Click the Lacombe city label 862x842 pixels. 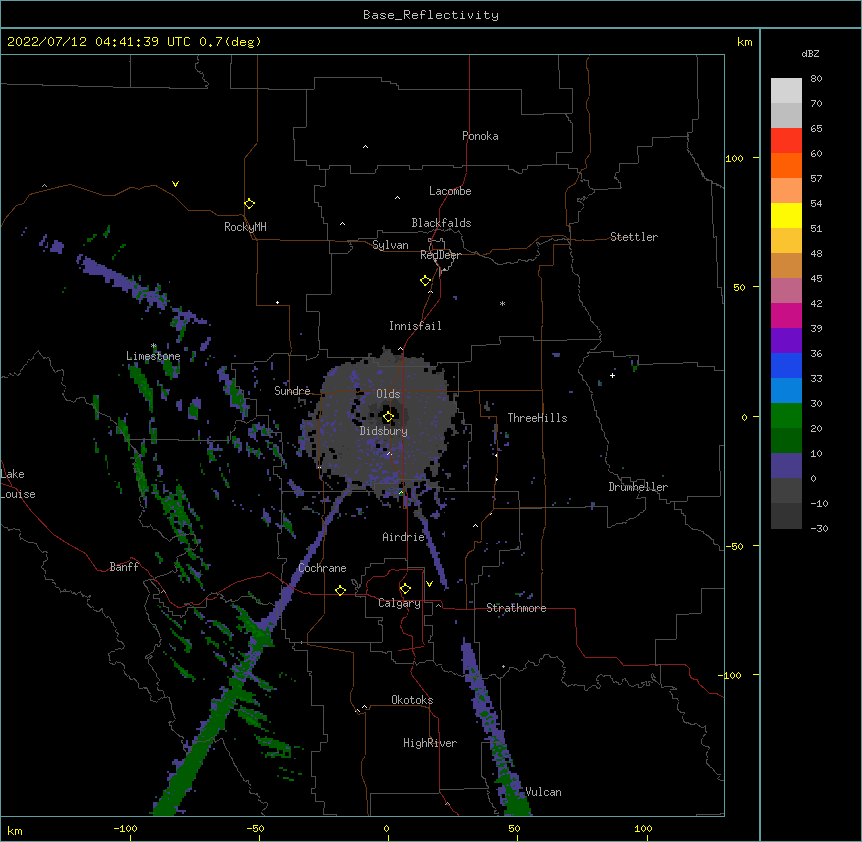click(450, 191)
